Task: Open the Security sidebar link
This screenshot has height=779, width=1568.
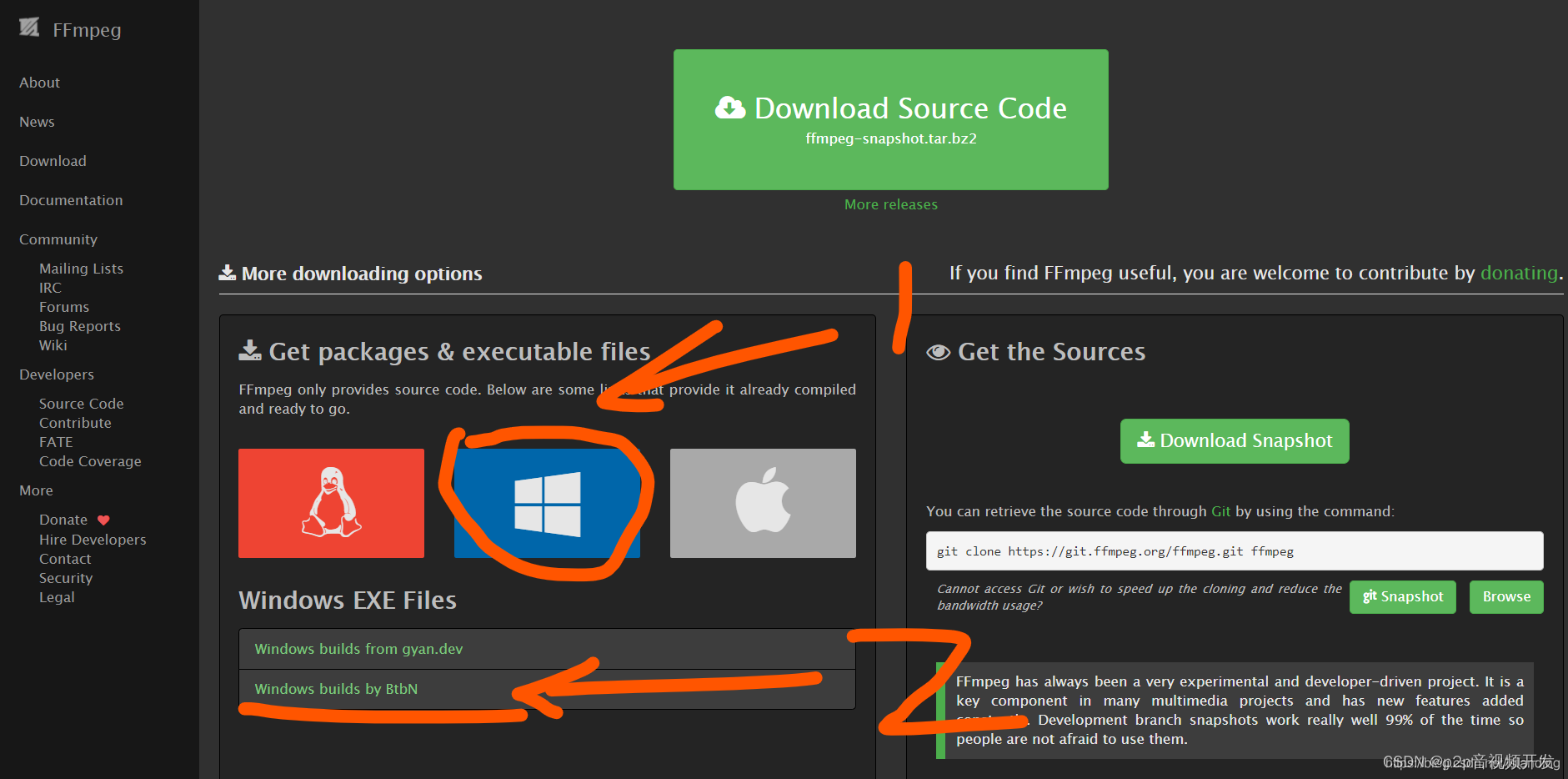Action: tap(66, 578)
